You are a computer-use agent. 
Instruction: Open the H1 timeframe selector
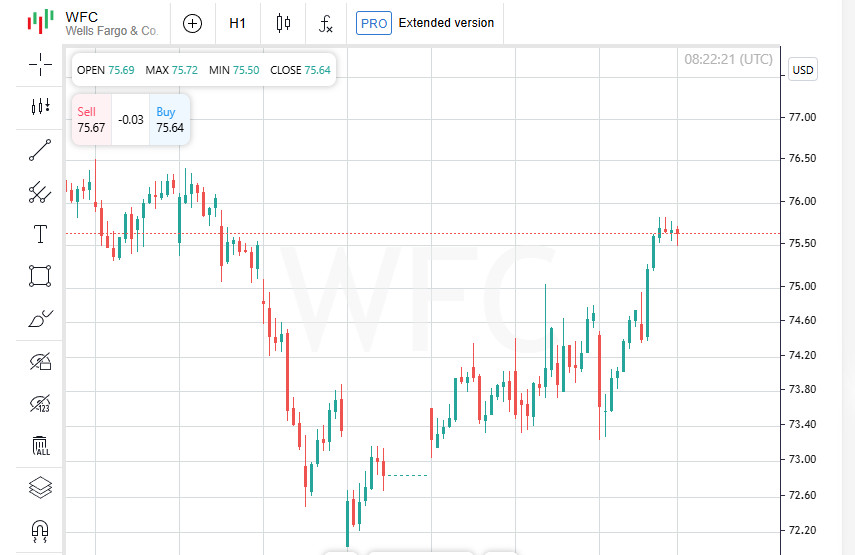tap(238, 23)
